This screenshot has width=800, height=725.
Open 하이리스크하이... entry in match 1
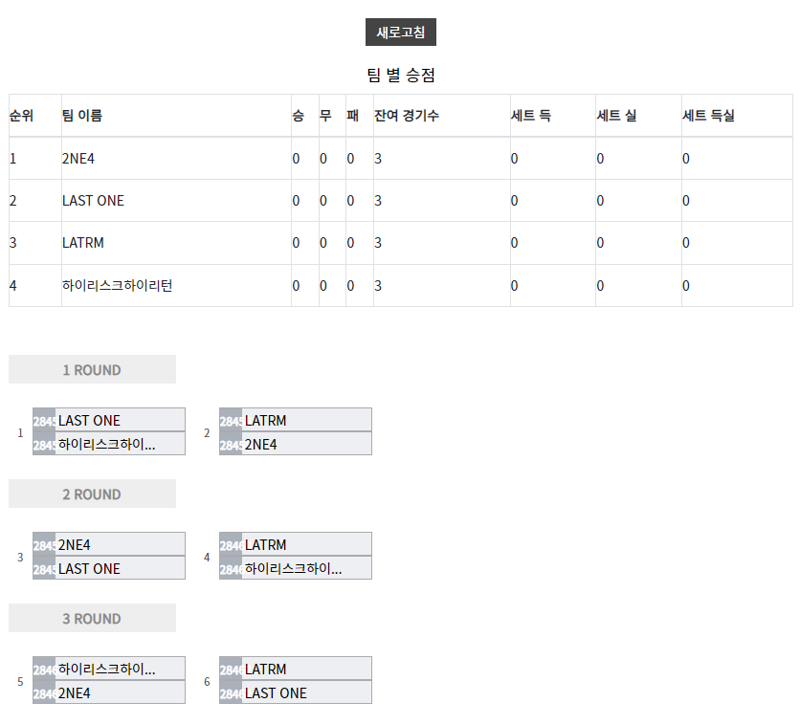tap(109, 444)
